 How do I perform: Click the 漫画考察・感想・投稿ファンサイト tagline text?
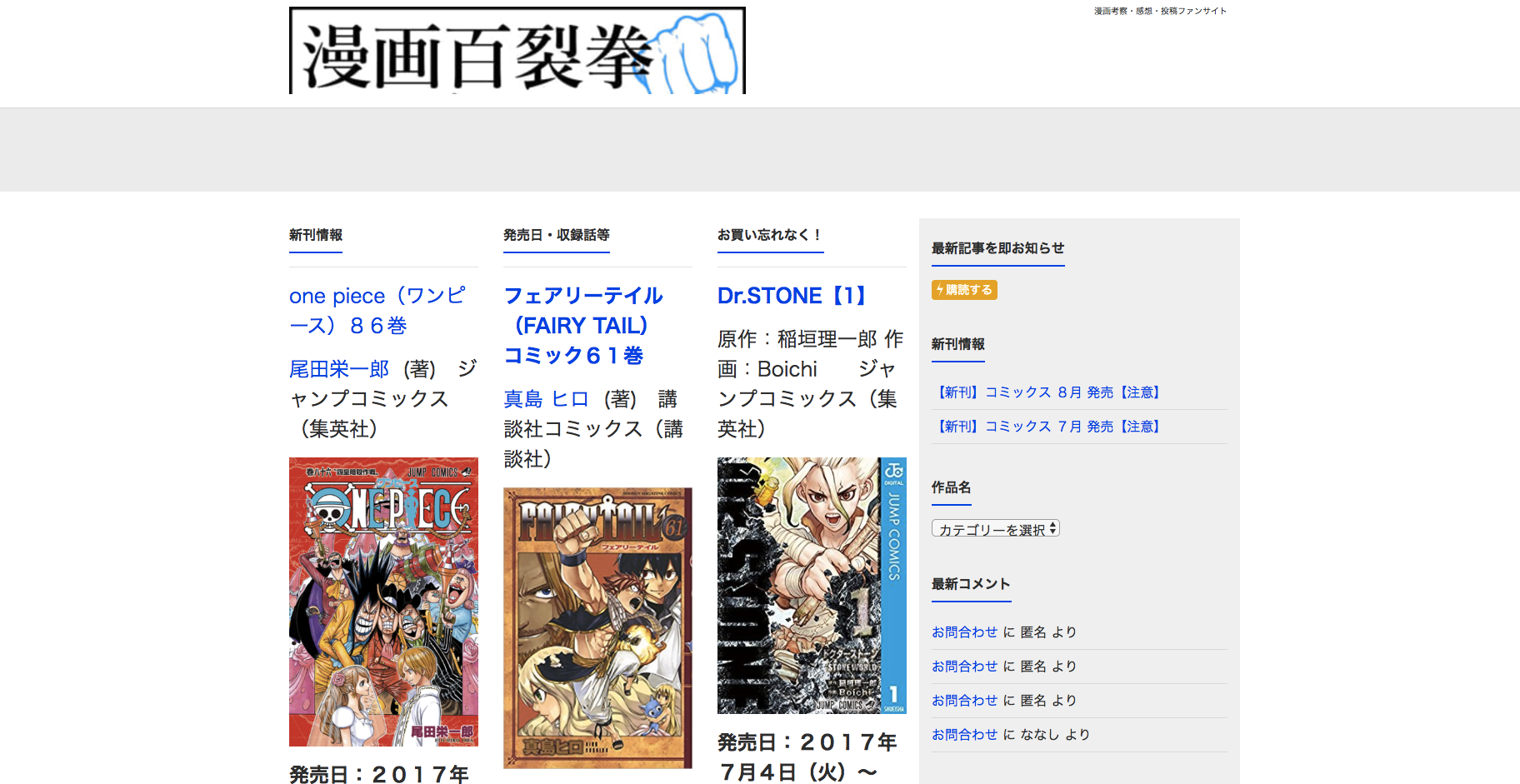click(1160, 11)
